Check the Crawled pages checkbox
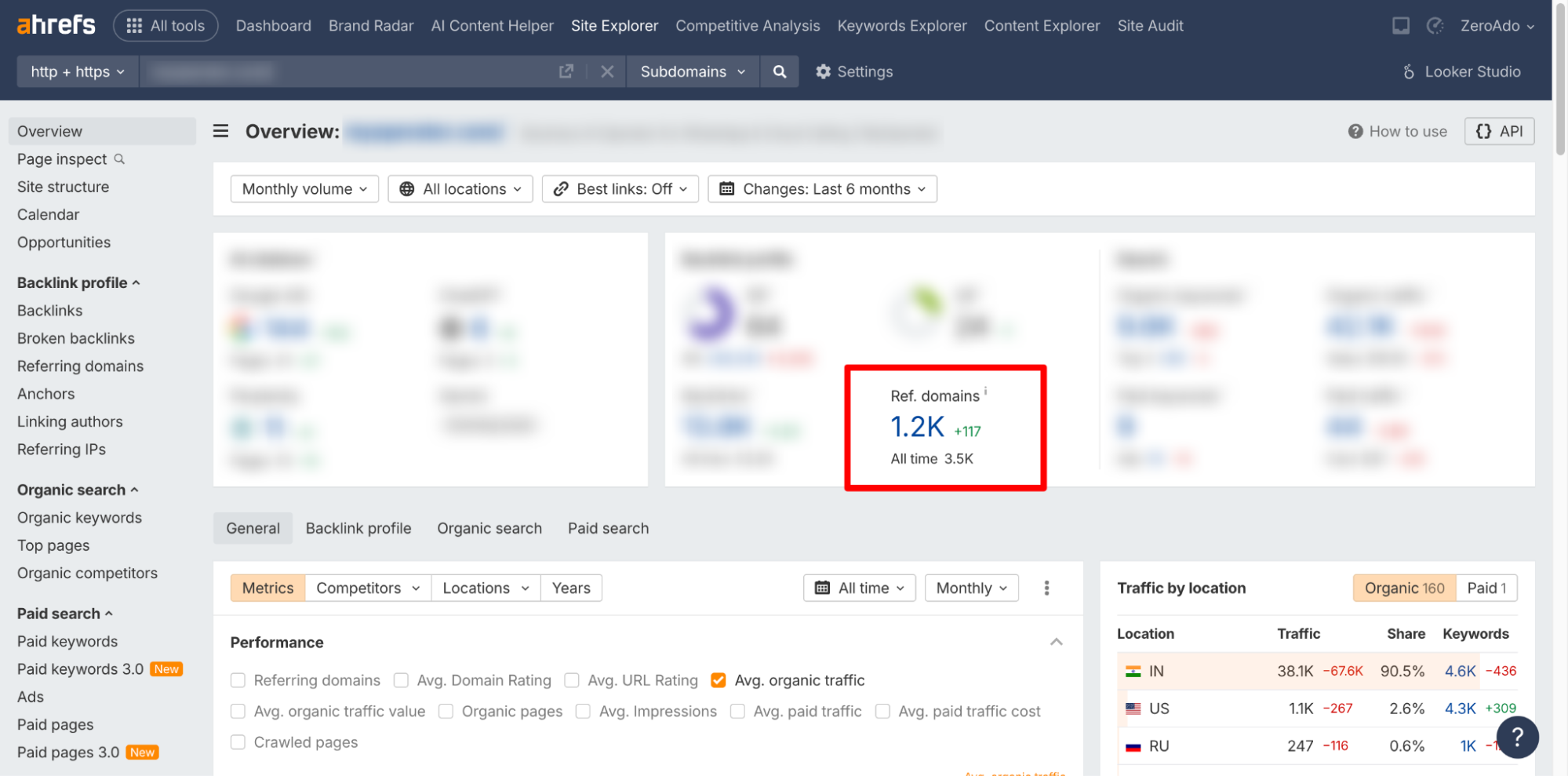The image size is (1568, 776). pos(238,742)
